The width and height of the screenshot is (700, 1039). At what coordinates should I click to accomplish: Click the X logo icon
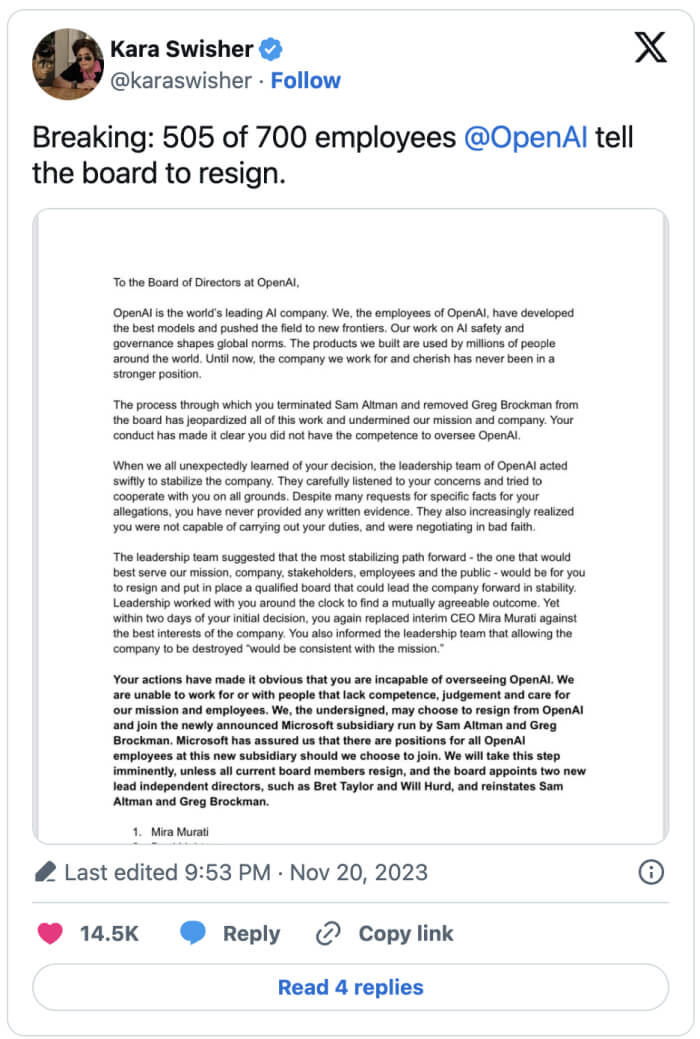(x=650, y=48)
